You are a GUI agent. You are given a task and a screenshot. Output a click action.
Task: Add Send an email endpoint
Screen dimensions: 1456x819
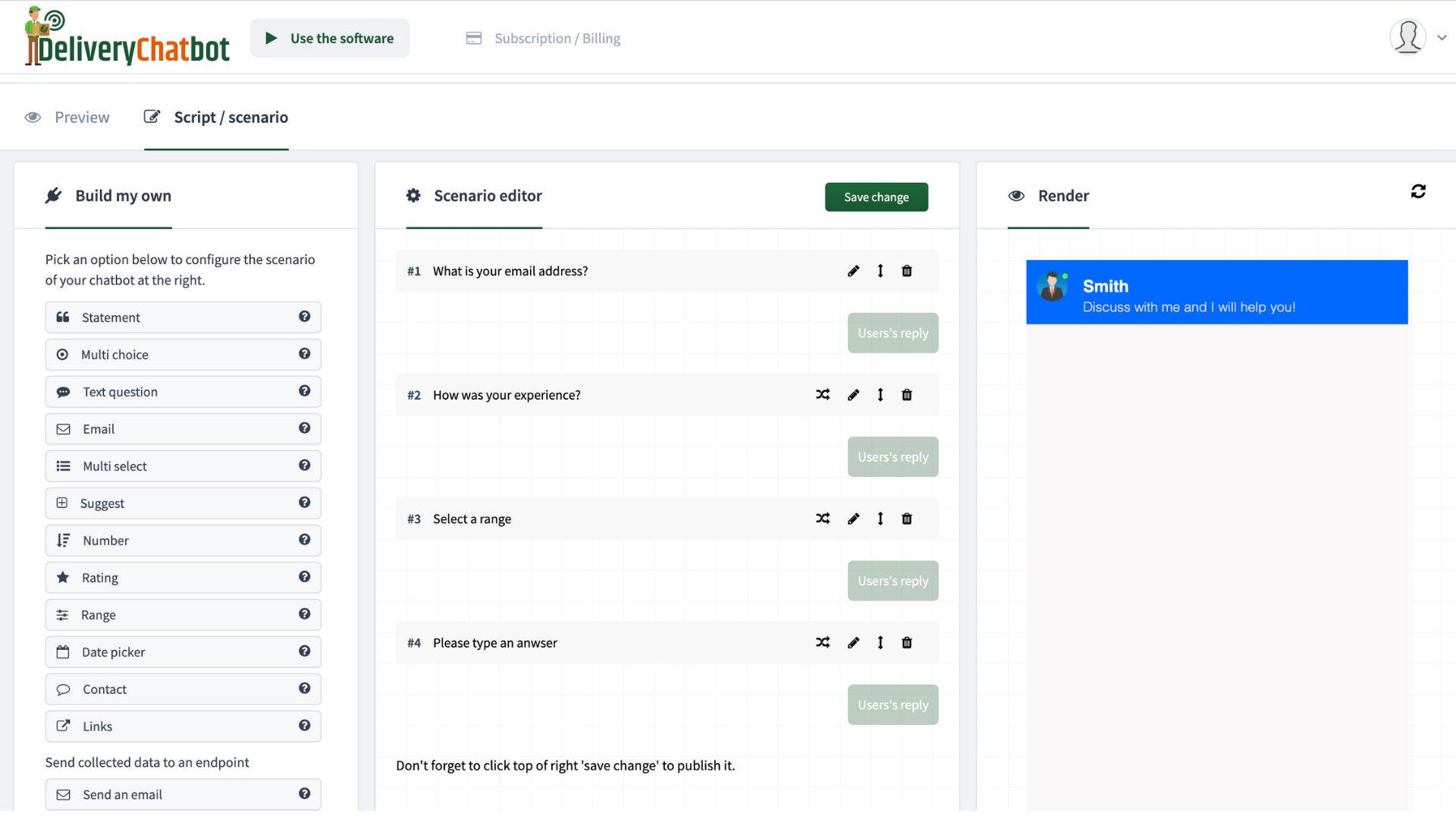tap(183, 794)
